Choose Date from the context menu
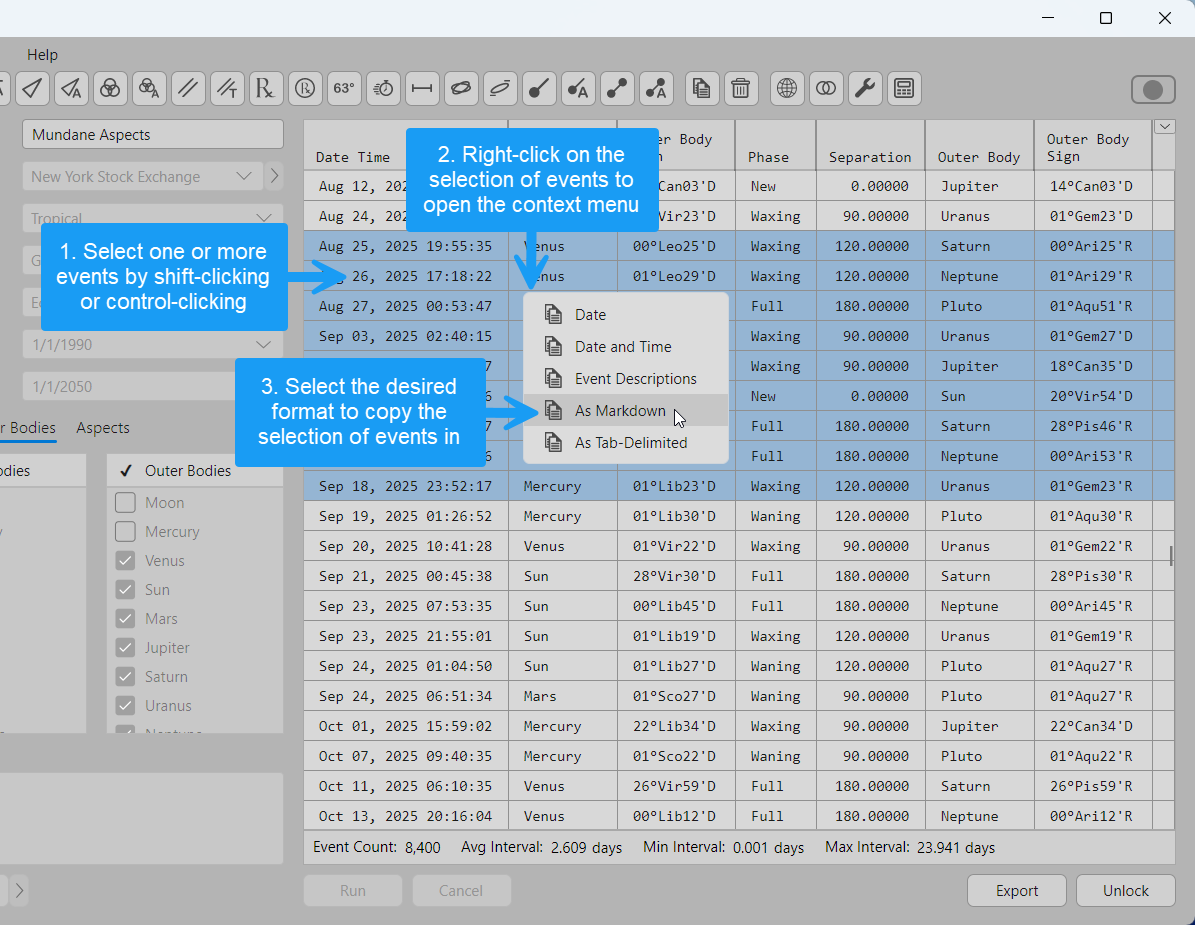 click(x=626, y=315)
